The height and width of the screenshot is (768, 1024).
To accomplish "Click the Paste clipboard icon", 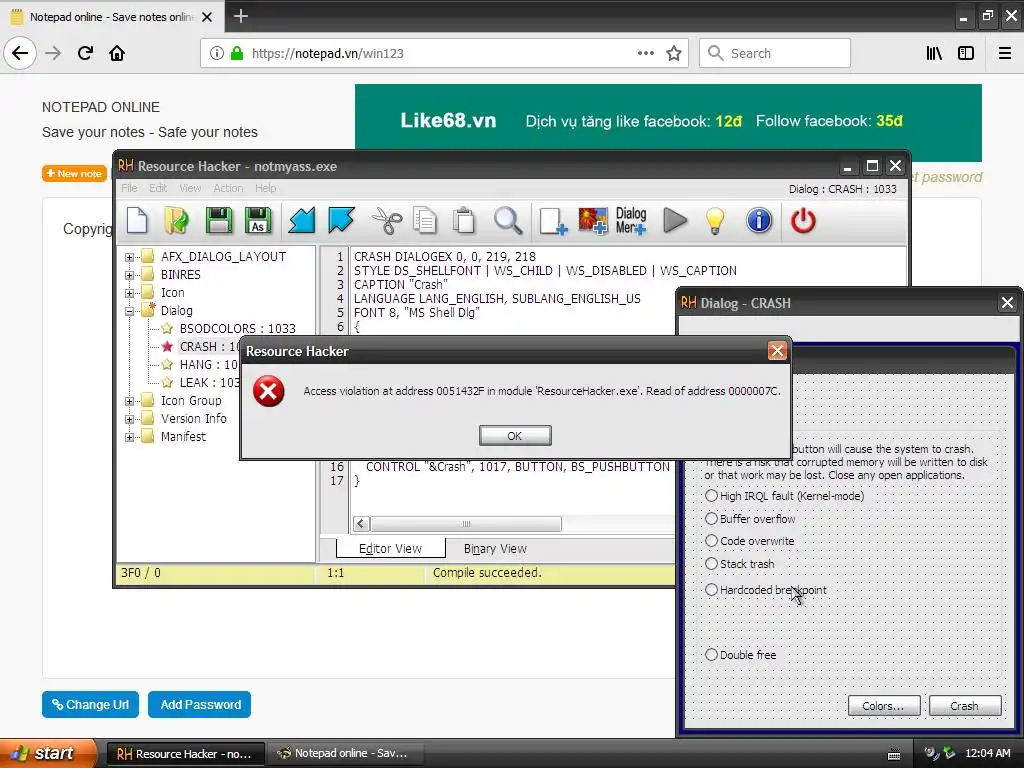I will point(464,221).
